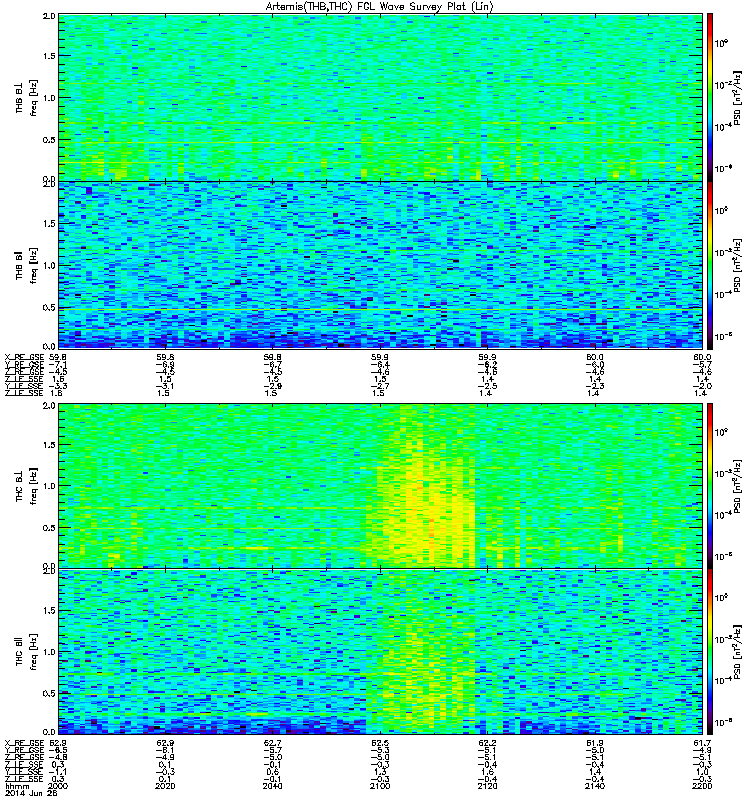Click the 2040 time label on the bottom axis
The height and width of the screenshot is (800, 750).
(x=272, y=786)
